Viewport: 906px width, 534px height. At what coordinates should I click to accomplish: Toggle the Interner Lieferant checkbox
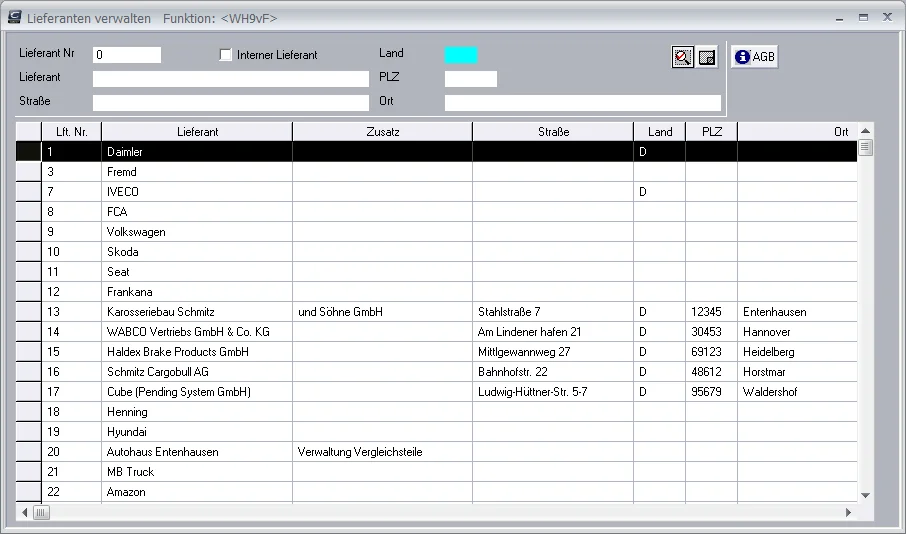[x=226, y=55]
